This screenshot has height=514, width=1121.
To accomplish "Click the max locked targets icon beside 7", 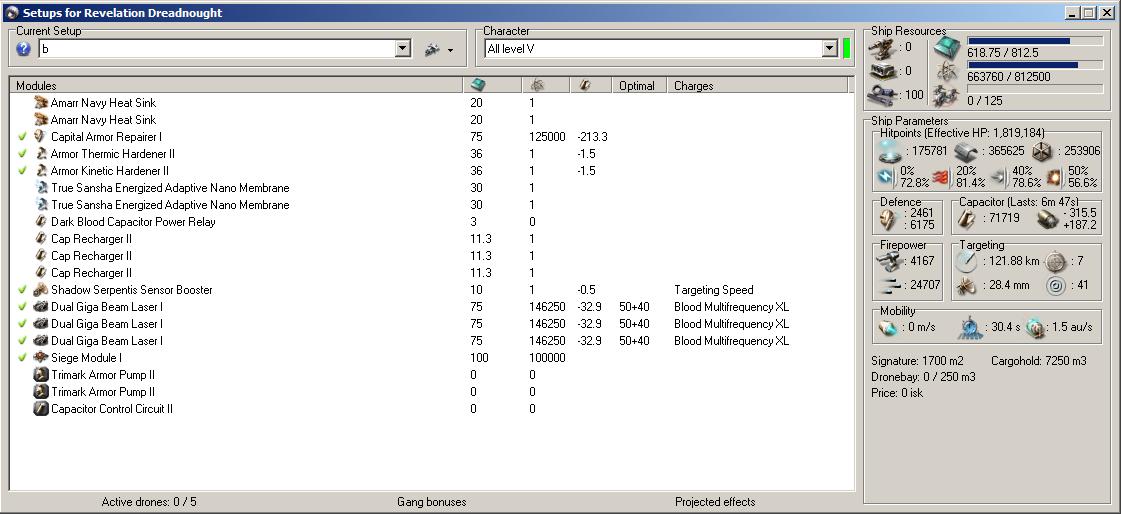I will [x=1056, y=262].
